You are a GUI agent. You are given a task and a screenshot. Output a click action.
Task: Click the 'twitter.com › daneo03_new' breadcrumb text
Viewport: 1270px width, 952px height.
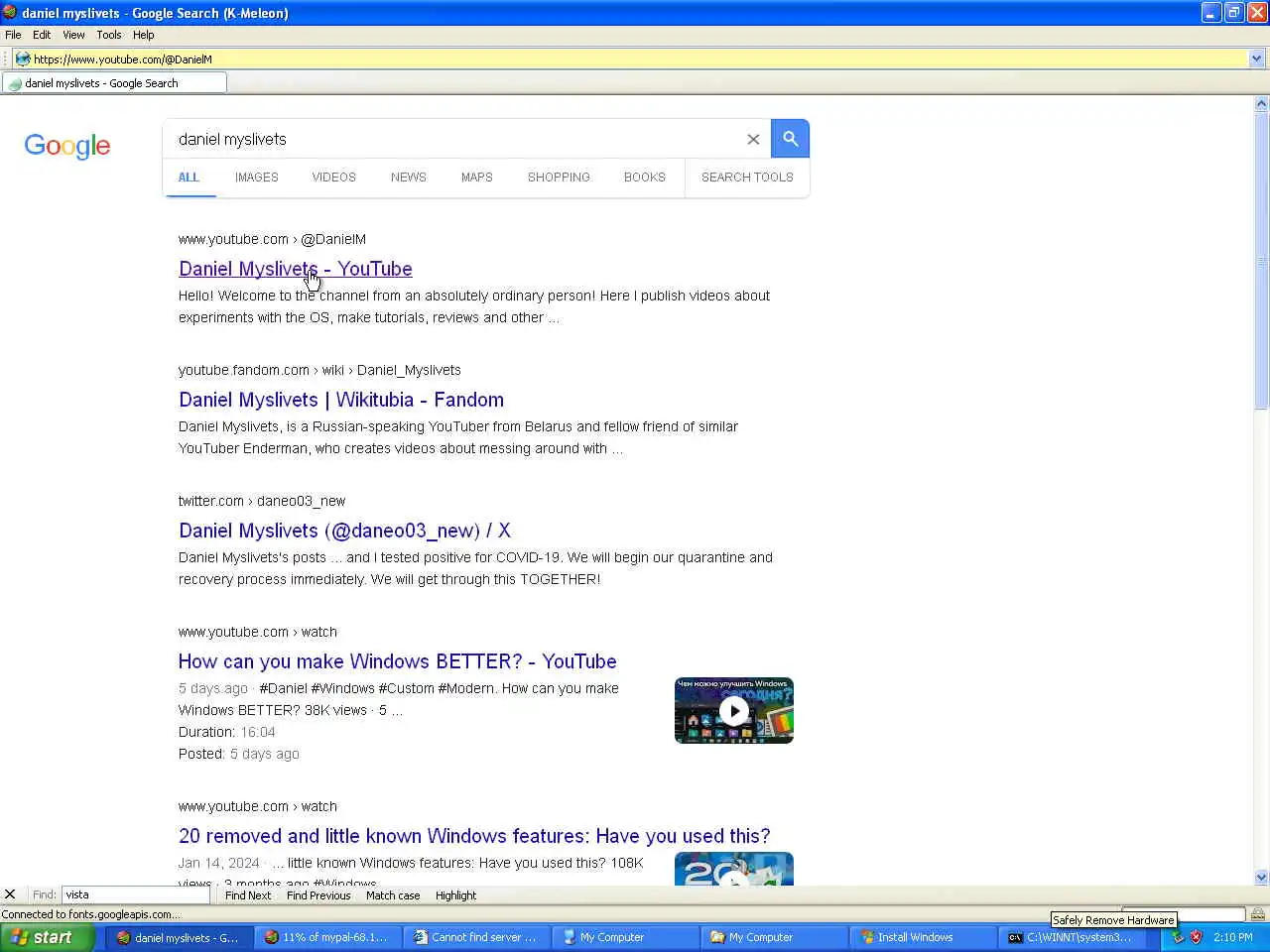pyautogui.click(x=262, y=501)
